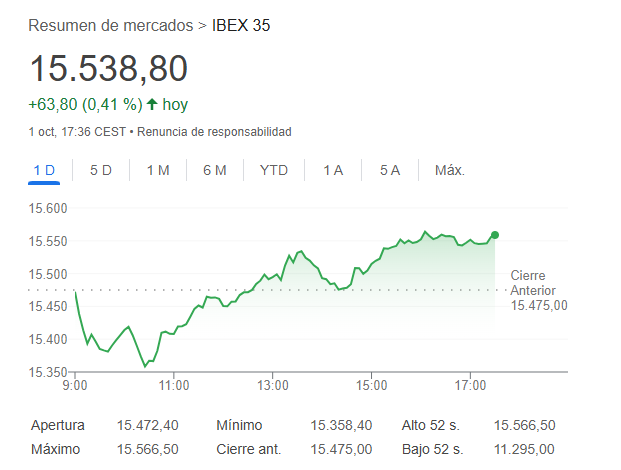
Task: View the 1 A yearly chart tab
Action: coord(333,170)
